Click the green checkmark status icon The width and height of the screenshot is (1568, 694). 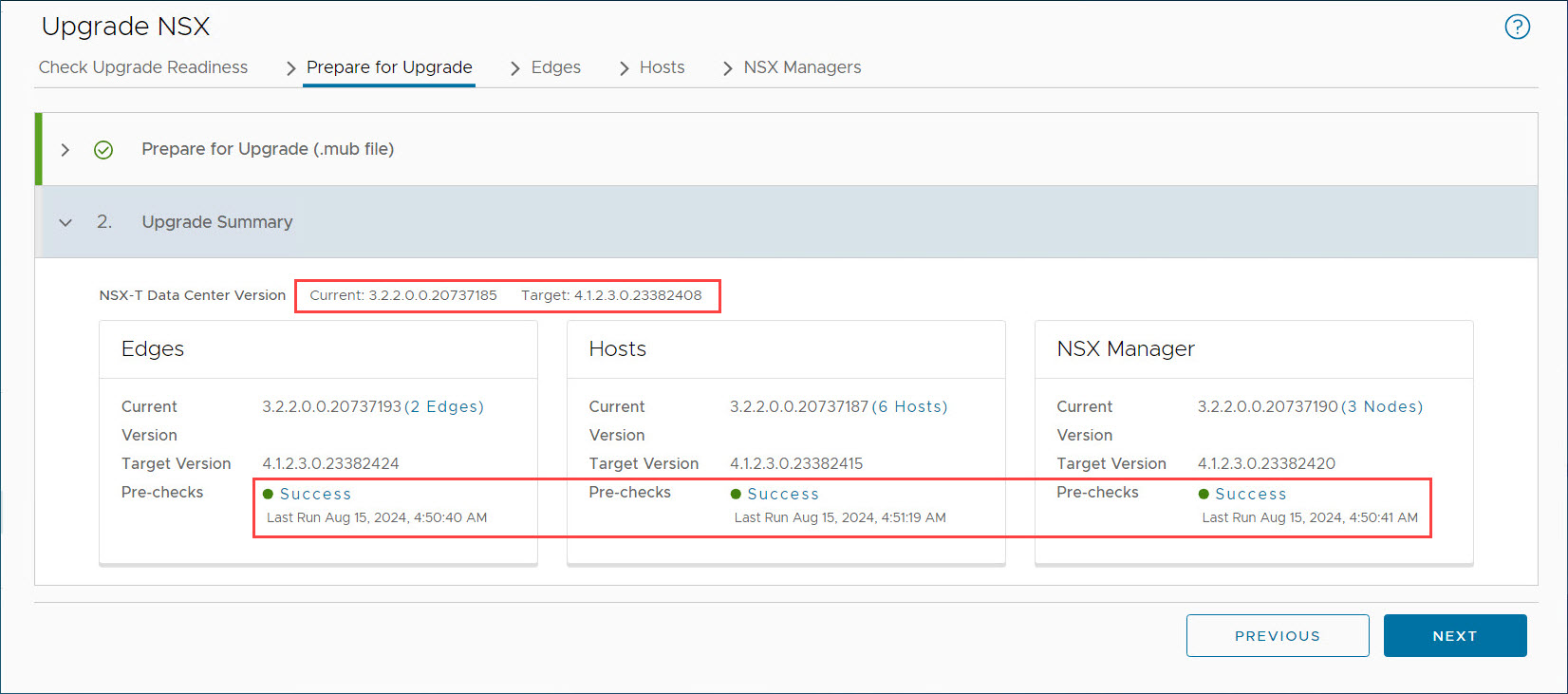pyautogui.click(x=103, y=150)
